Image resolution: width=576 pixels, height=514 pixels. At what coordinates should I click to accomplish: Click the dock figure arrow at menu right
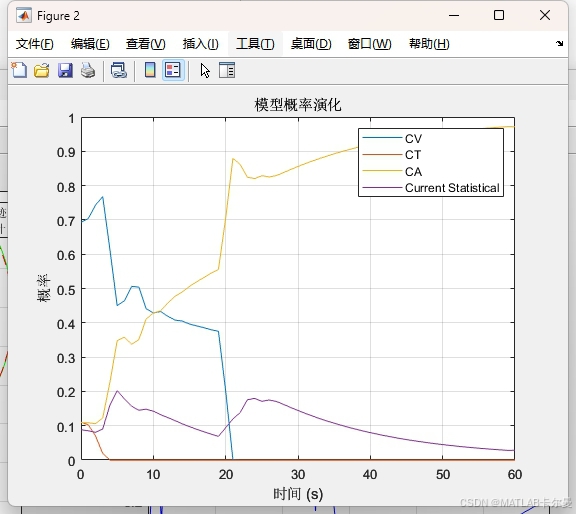pos(559,43)
